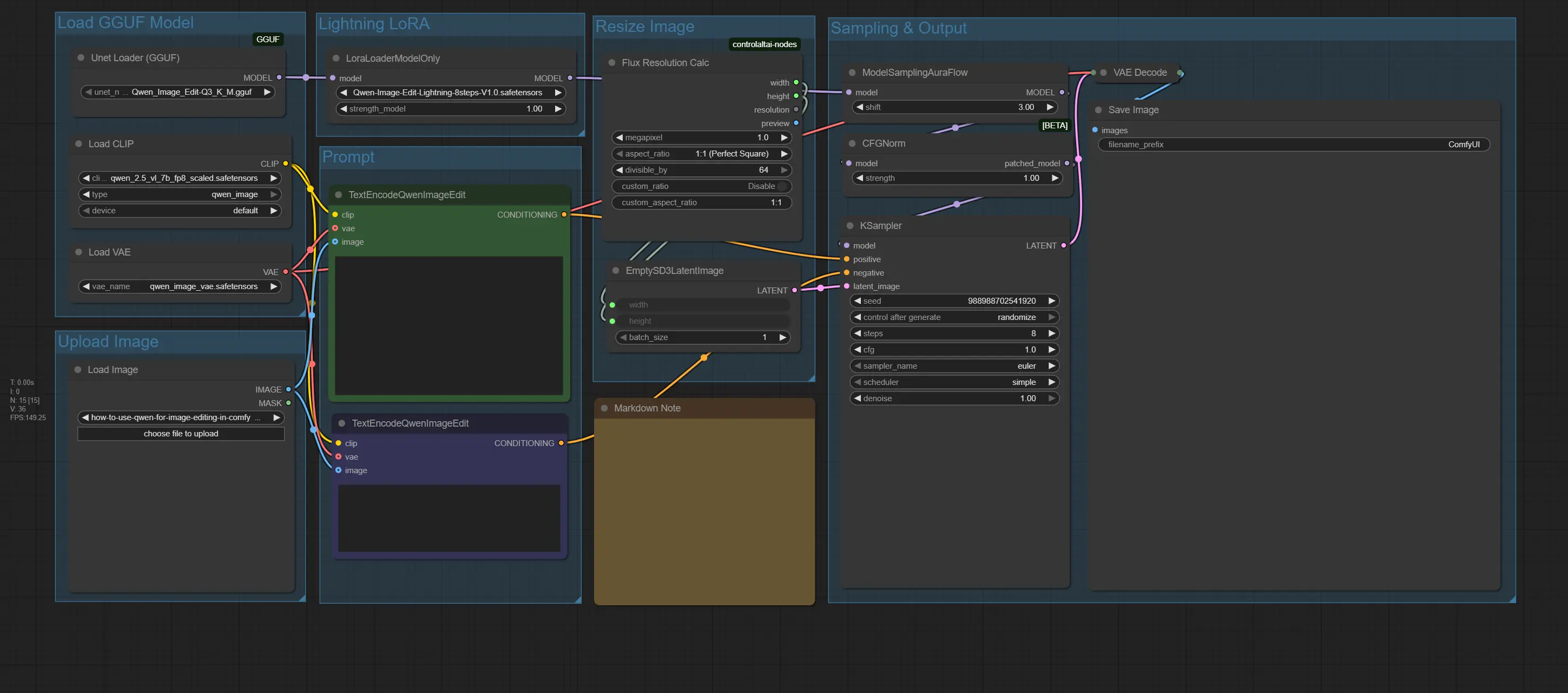Open the Load Image file name selector
This screenshot has height=693, width=1568.
pos(181,417)
